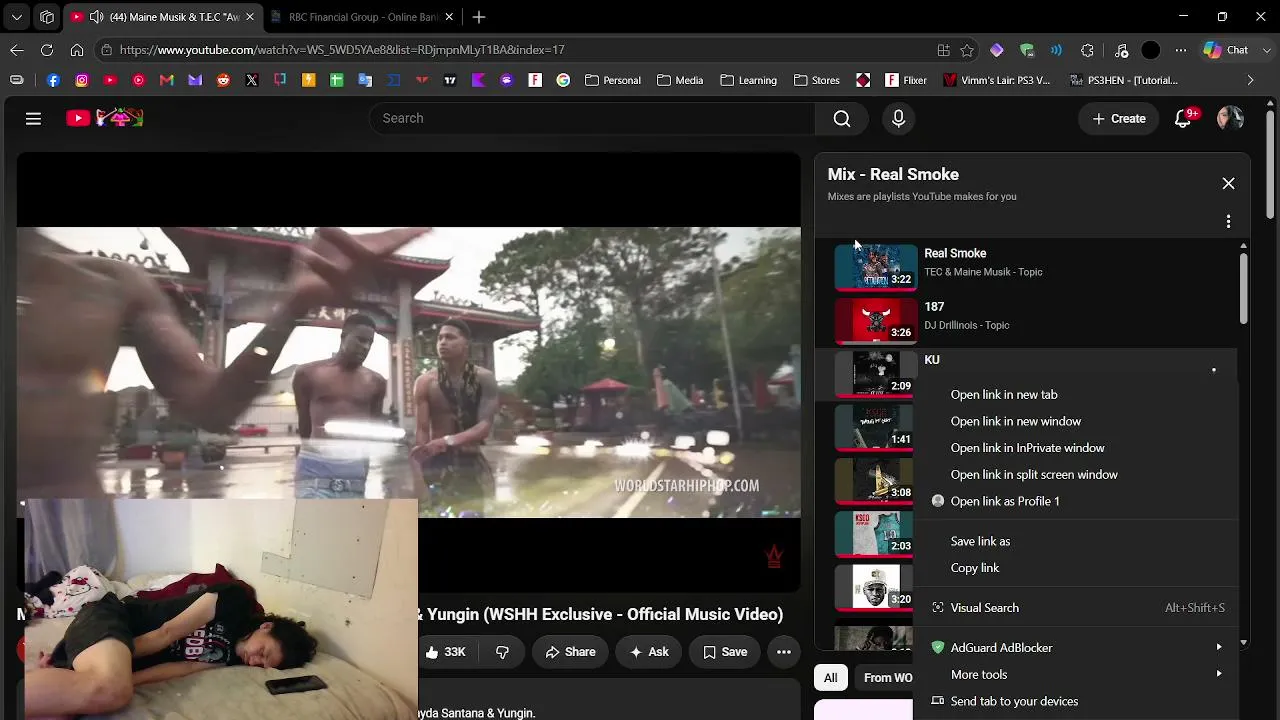Image resolution: width=1280 pixels, height=720 pixels.
Task: Open the tab actions dropdown arrow
Action: [x=17, y=17]
